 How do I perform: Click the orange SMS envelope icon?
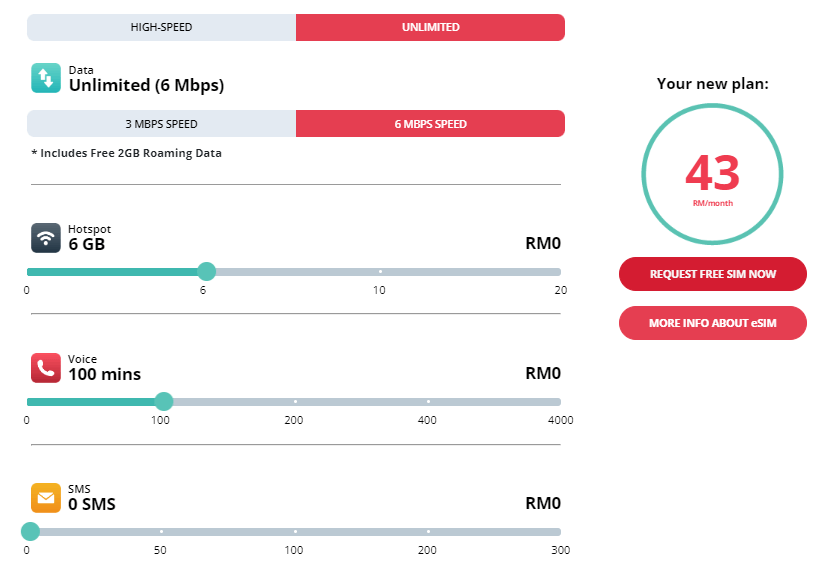tap(46, 497)
